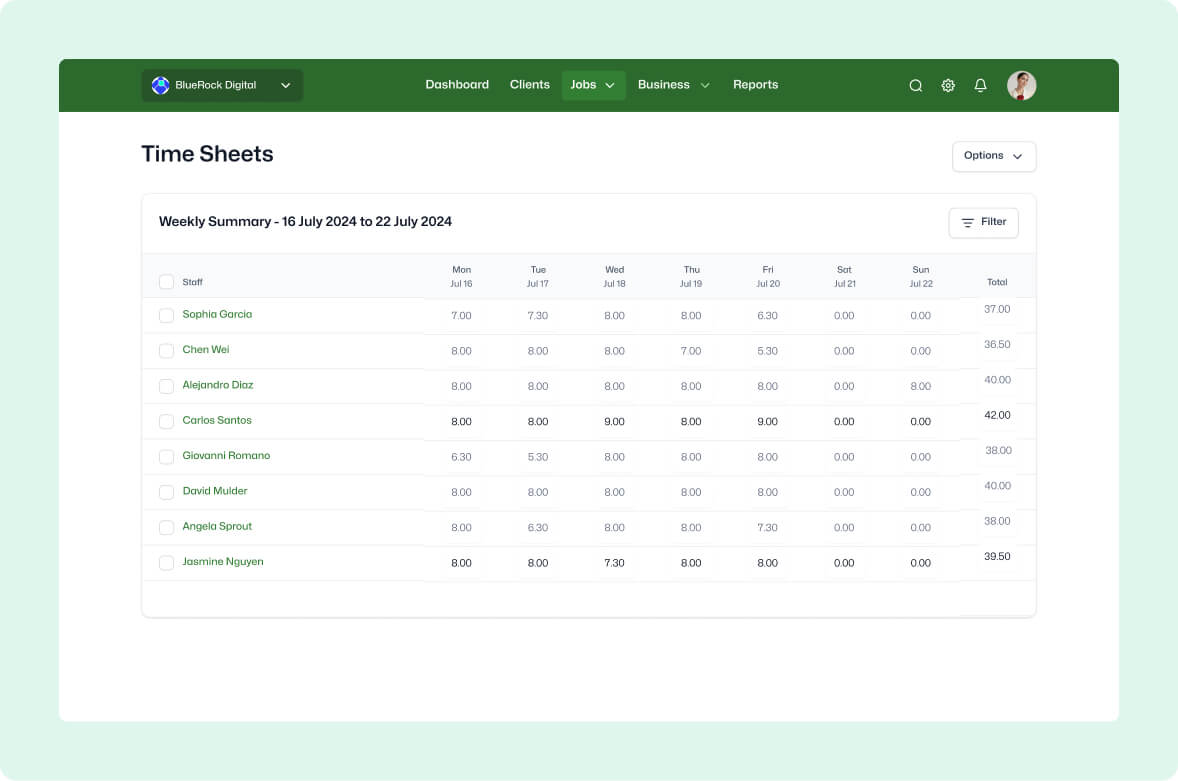Select Giovanni Romano's Friday hours cell
The image size is (1178, 781).
767,456
